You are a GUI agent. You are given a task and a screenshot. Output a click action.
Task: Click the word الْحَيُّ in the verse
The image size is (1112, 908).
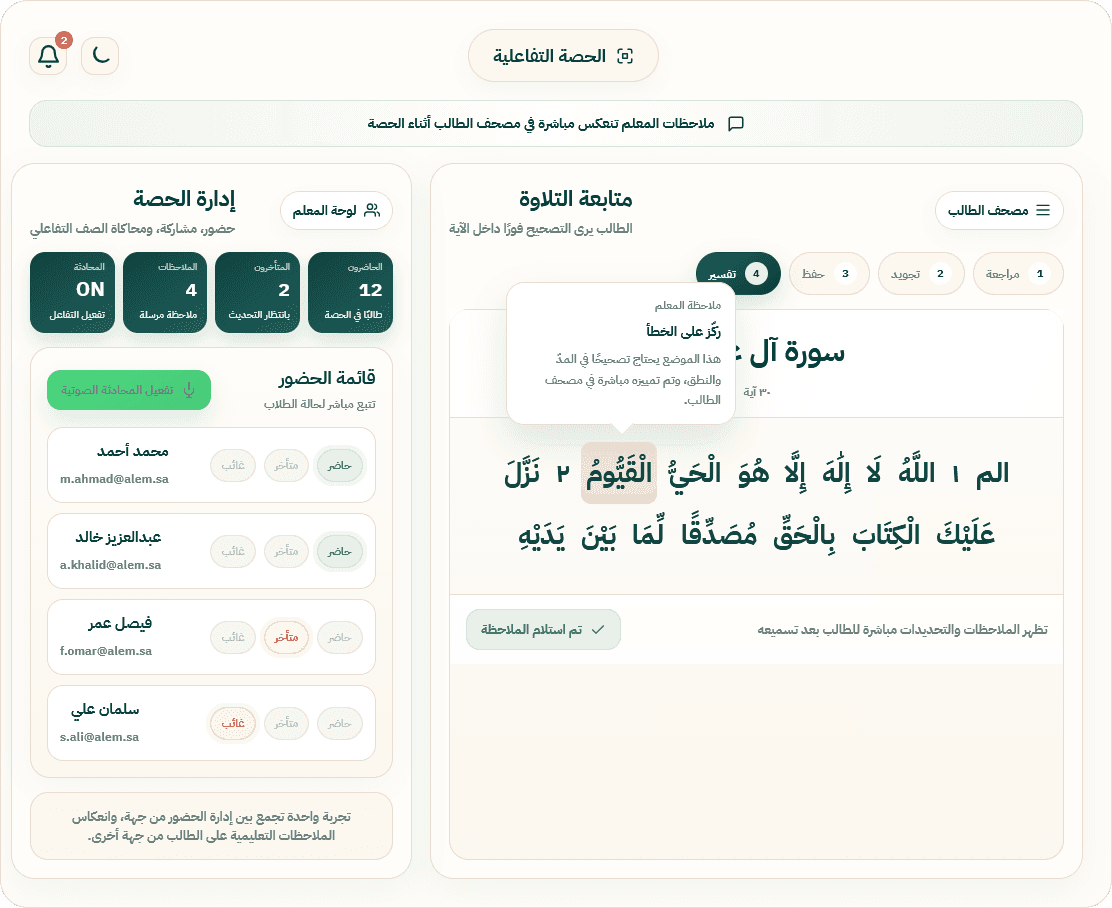694,473
